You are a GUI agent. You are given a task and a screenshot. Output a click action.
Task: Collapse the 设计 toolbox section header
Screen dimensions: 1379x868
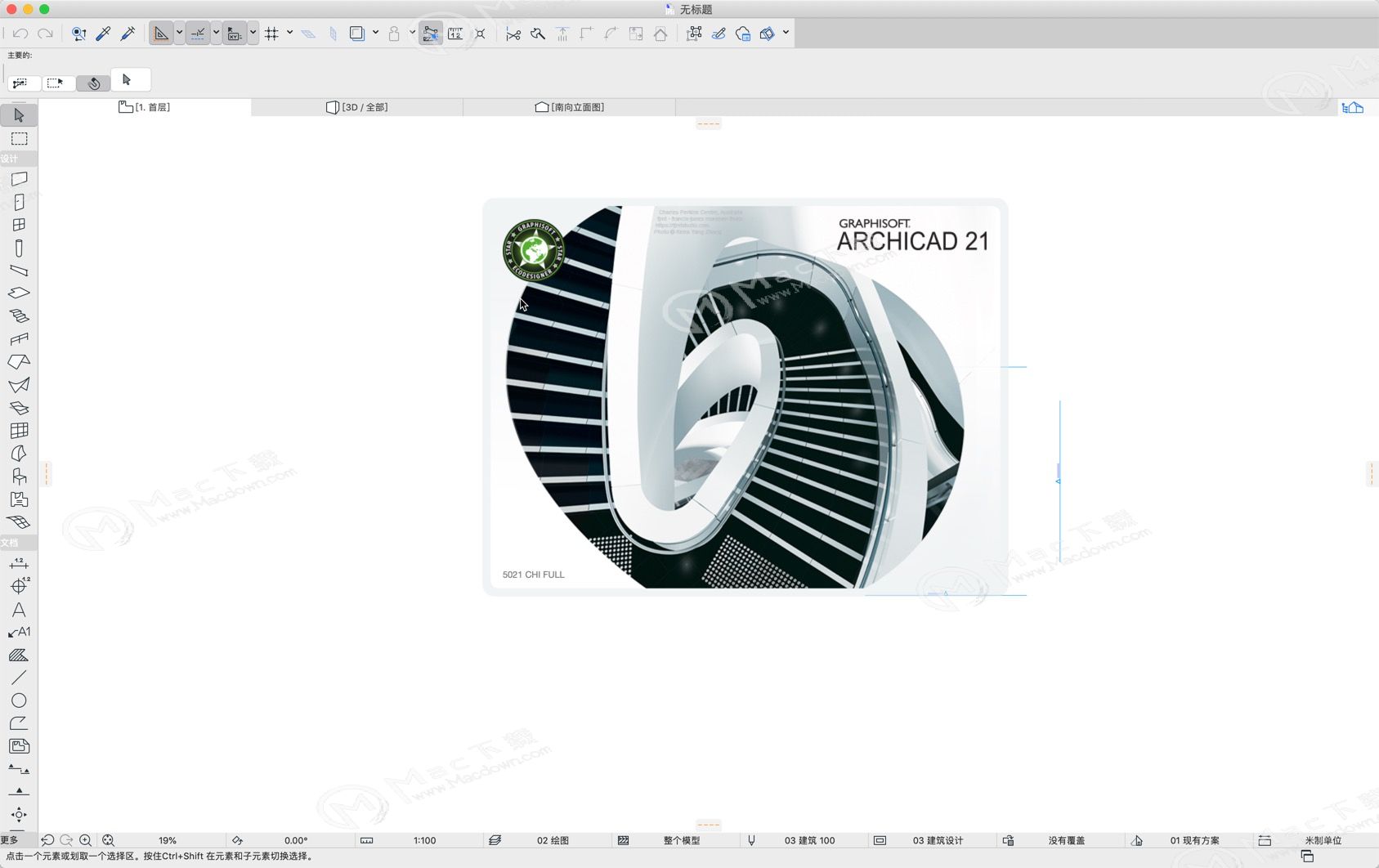(x=18, y=159)
